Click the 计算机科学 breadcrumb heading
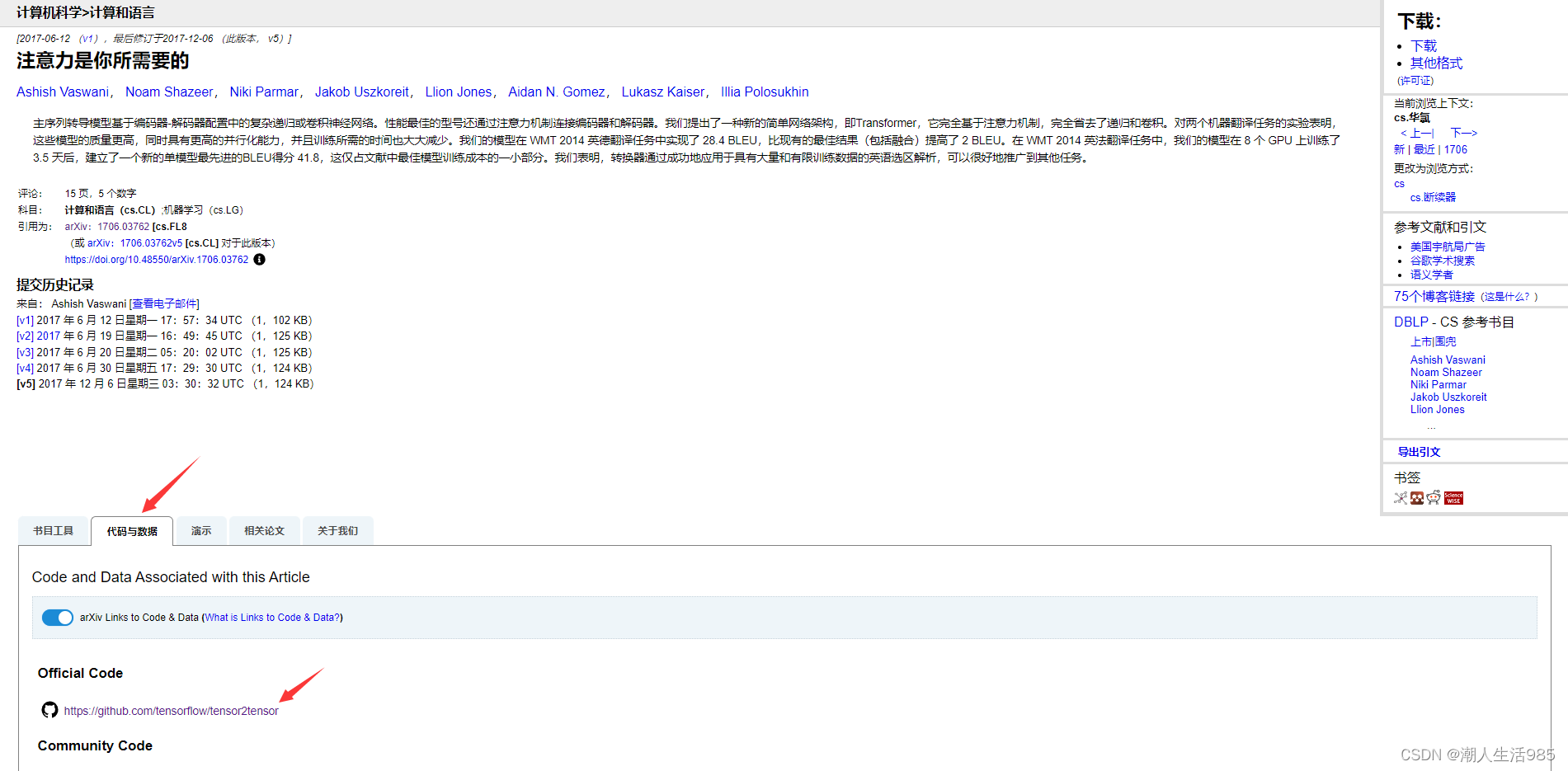 click(x=49, y=13)
